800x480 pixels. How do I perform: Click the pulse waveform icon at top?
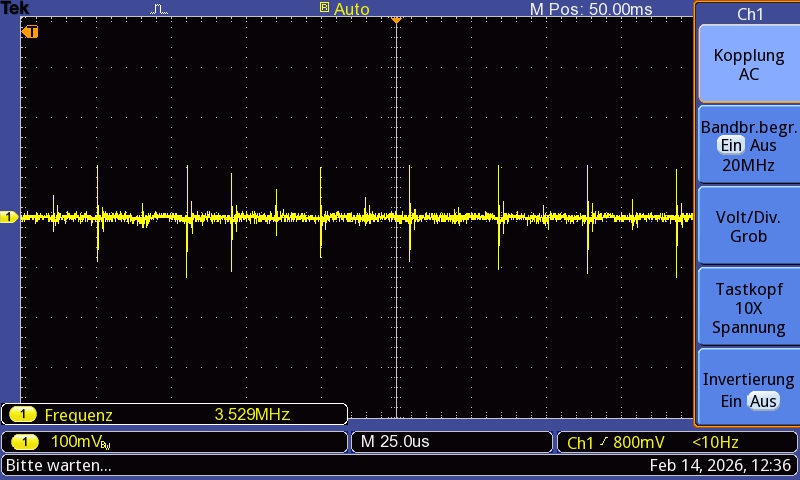[x=160, y=9]
